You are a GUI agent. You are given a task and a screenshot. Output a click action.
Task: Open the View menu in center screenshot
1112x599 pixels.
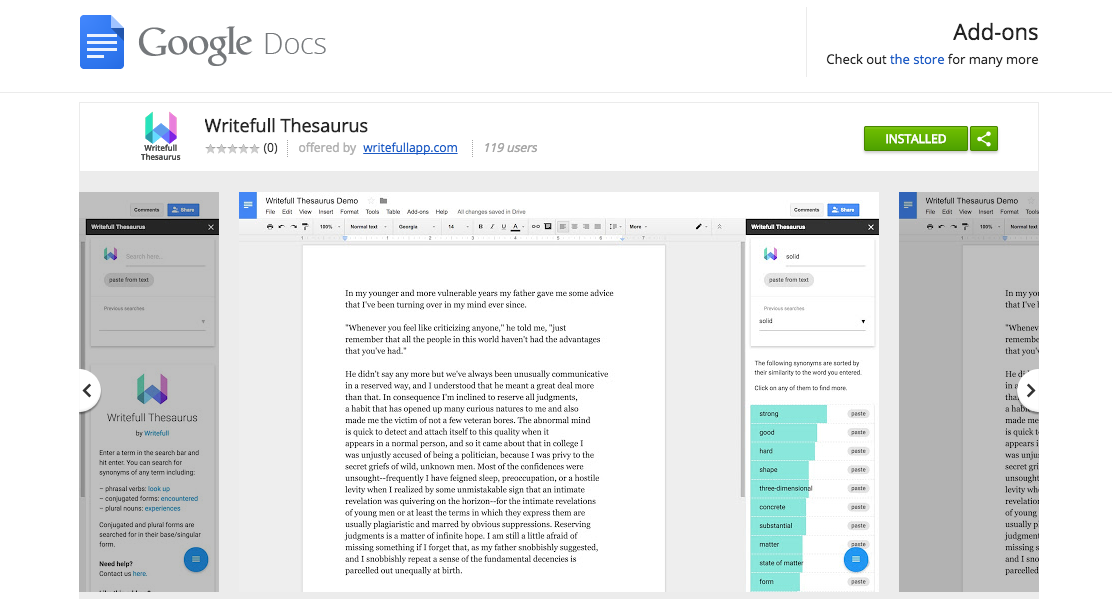(x=305, y=212)
